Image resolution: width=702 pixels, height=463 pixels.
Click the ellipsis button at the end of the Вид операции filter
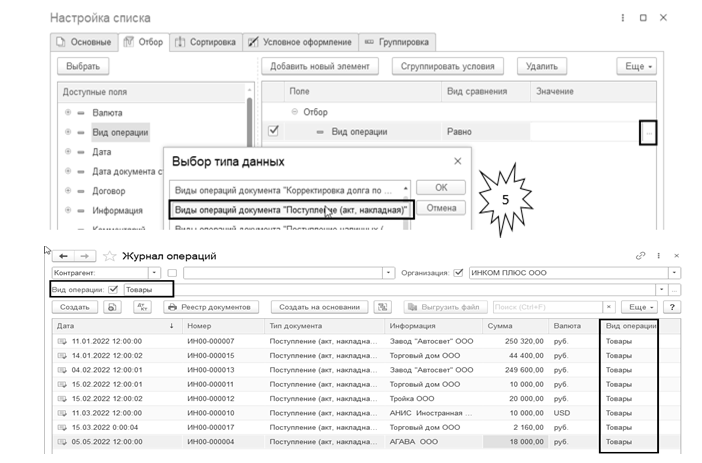click(x=674, y=290)
